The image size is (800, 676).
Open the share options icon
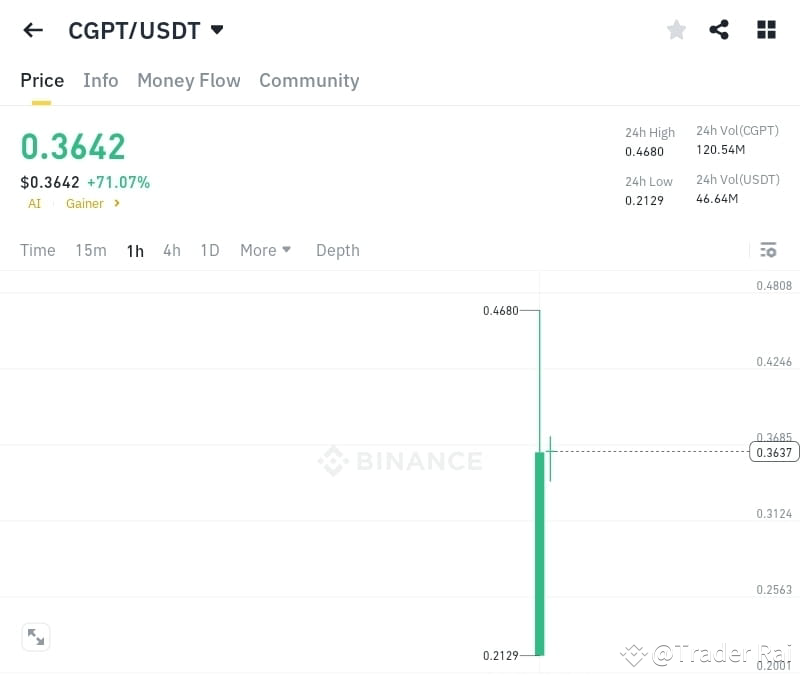[x=720, y=30]
